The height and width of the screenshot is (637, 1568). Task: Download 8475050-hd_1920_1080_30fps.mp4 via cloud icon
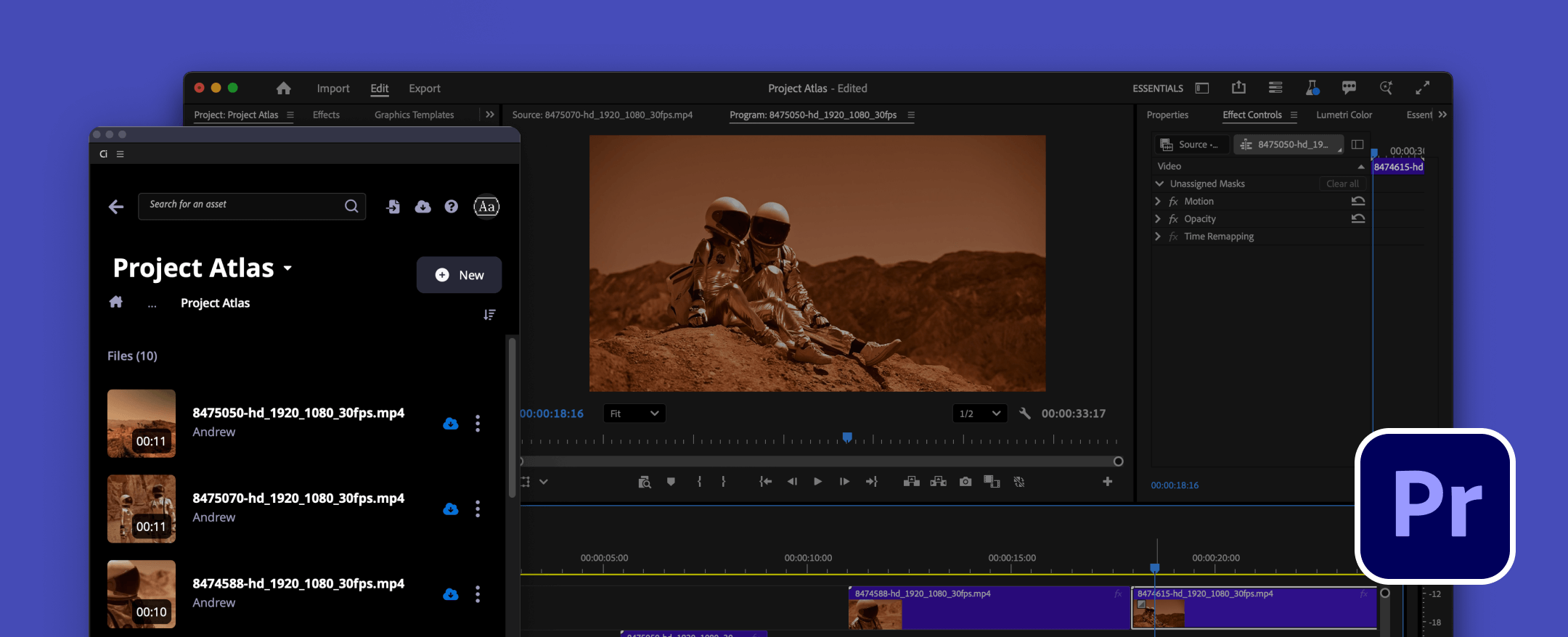click(451, 424)
